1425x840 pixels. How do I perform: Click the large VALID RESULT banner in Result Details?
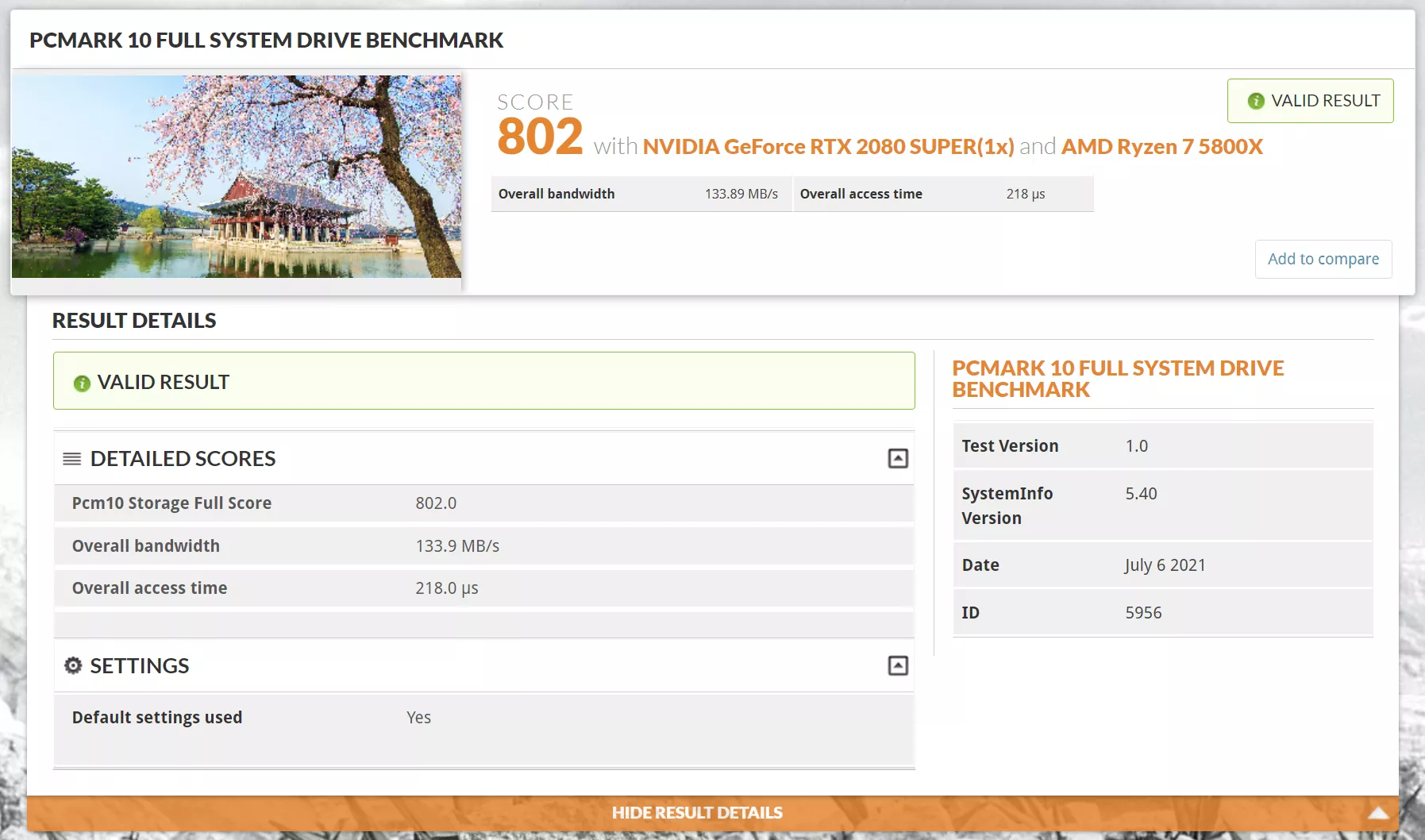point(484,381)
